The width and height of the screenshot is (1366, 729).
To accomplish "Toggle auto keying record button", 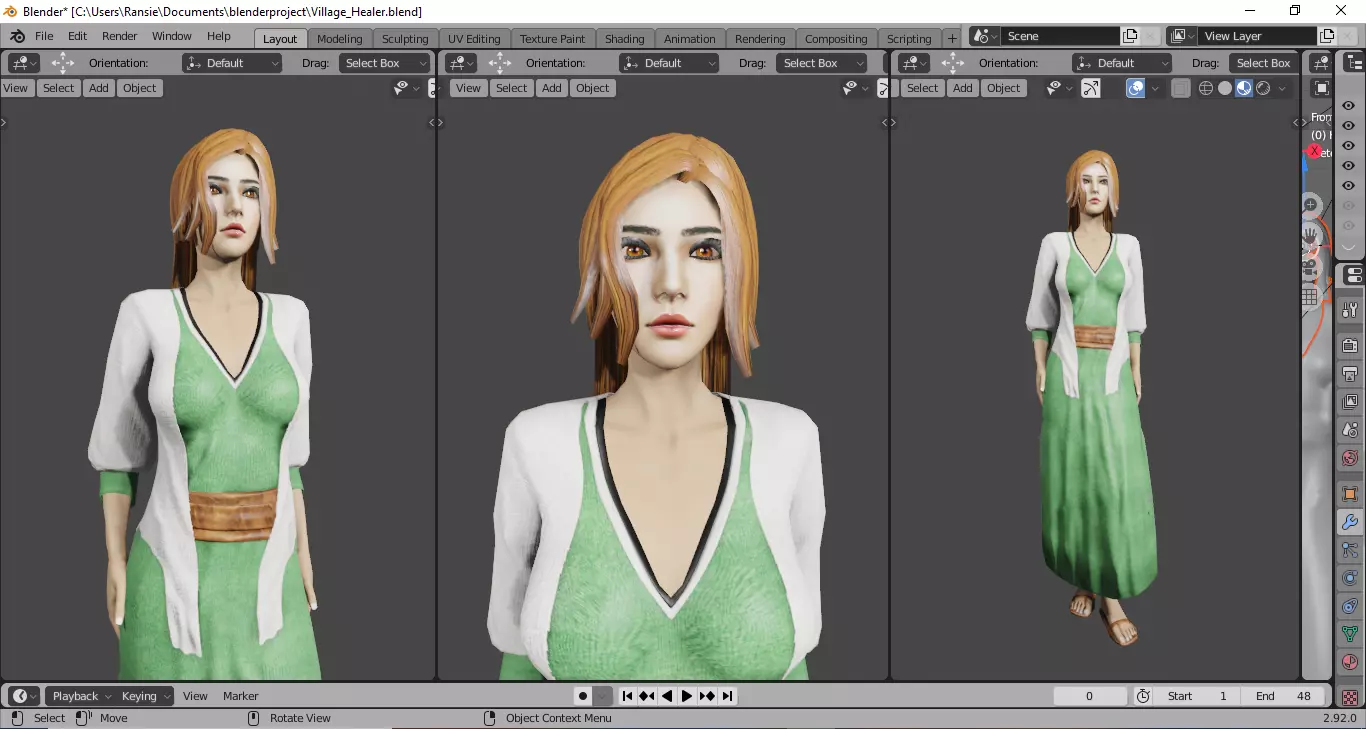I will pos(583,696).
